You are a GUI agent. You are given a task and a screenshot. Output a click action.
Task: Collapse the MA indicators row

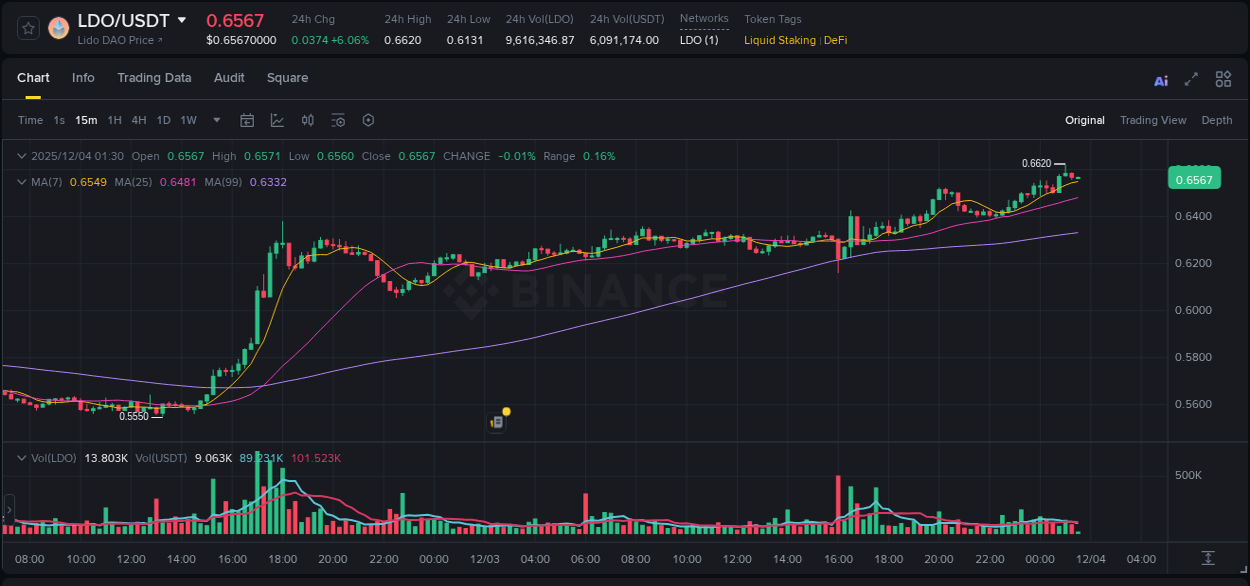tap(20, 182)
